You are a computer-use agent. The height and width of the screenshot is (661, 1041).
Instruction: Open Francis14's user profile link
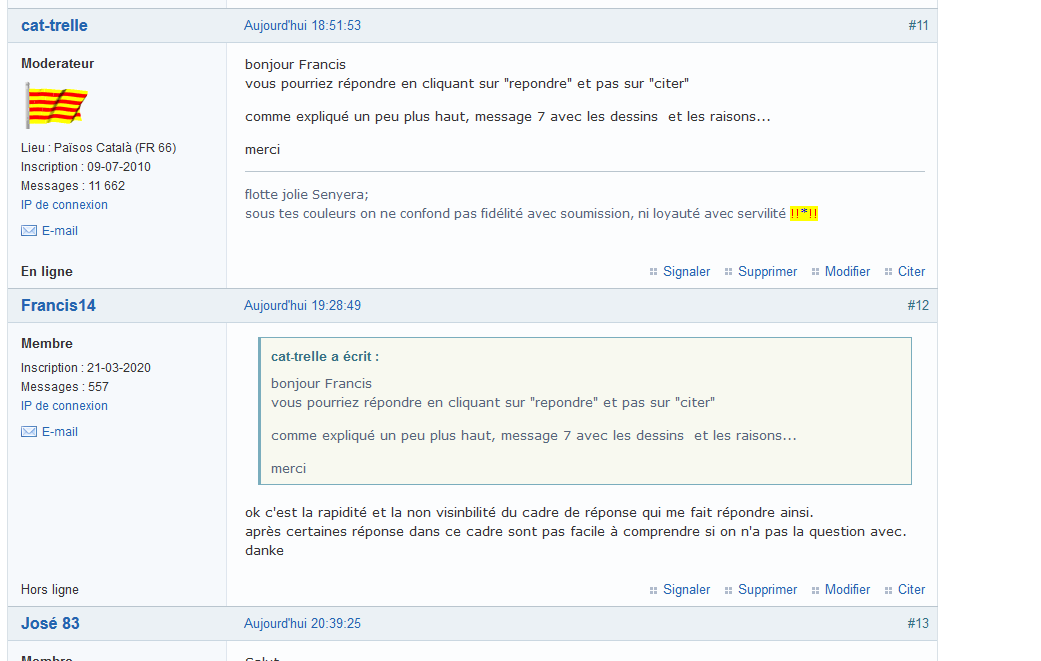(58, 305)
